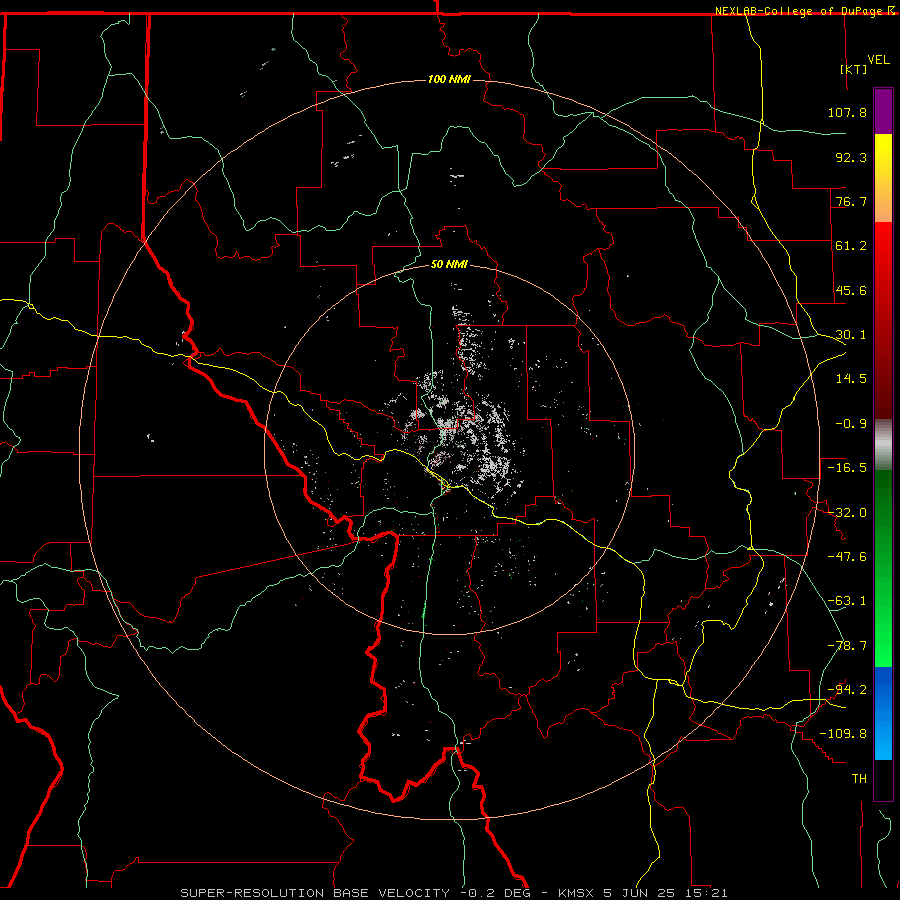900x900 pixels.
Task: Click the VEL legend title
Action: 878,60
